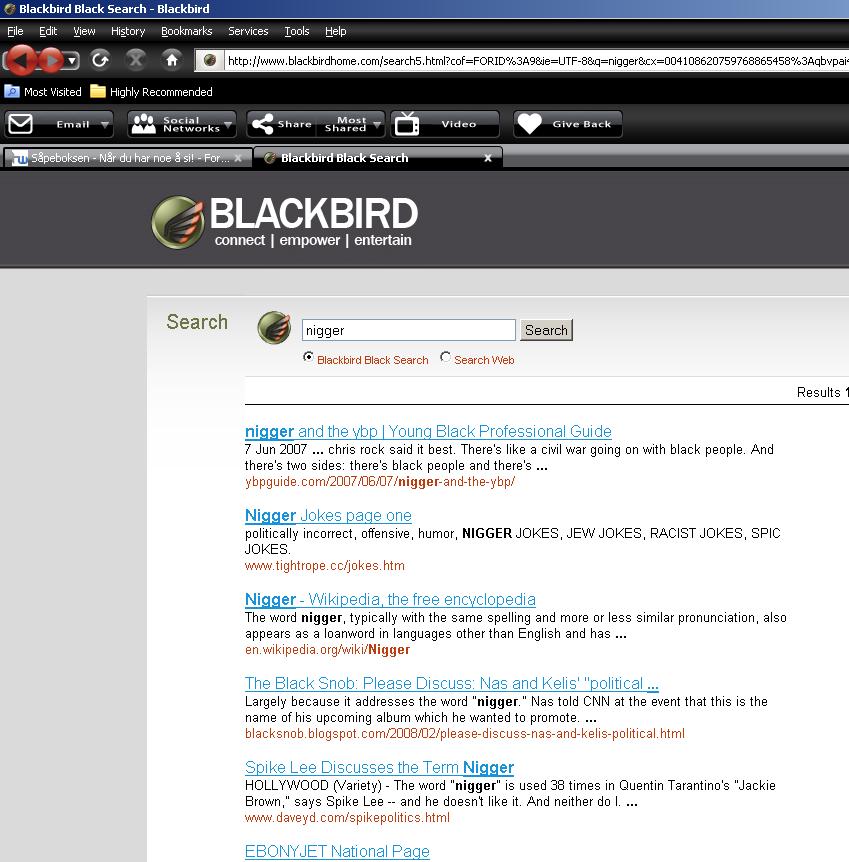Click the site favicon in the address bar
The image size is (849, 862).
(210, 60)
